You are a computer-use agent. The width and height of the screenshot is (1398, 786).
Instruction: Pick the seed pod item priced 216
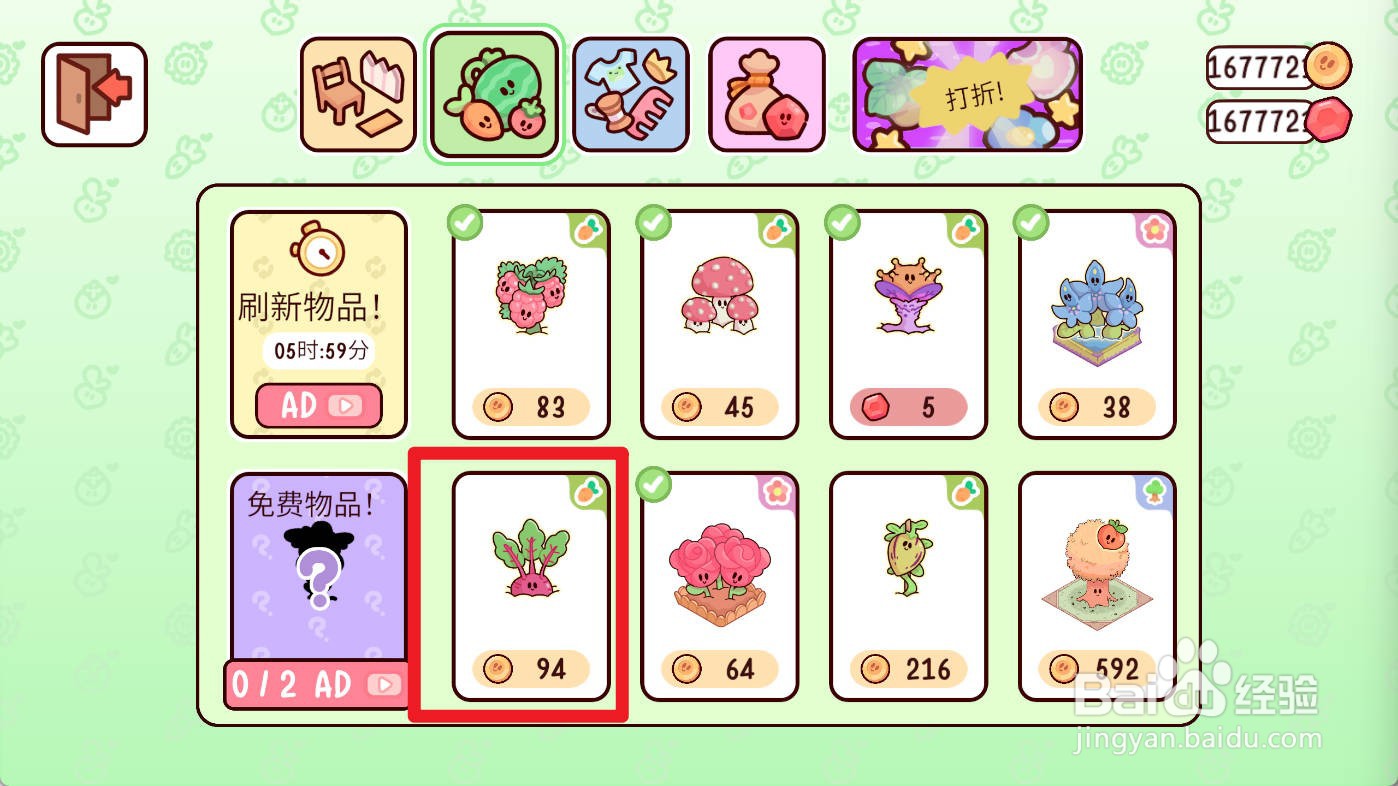click(909, 586)
